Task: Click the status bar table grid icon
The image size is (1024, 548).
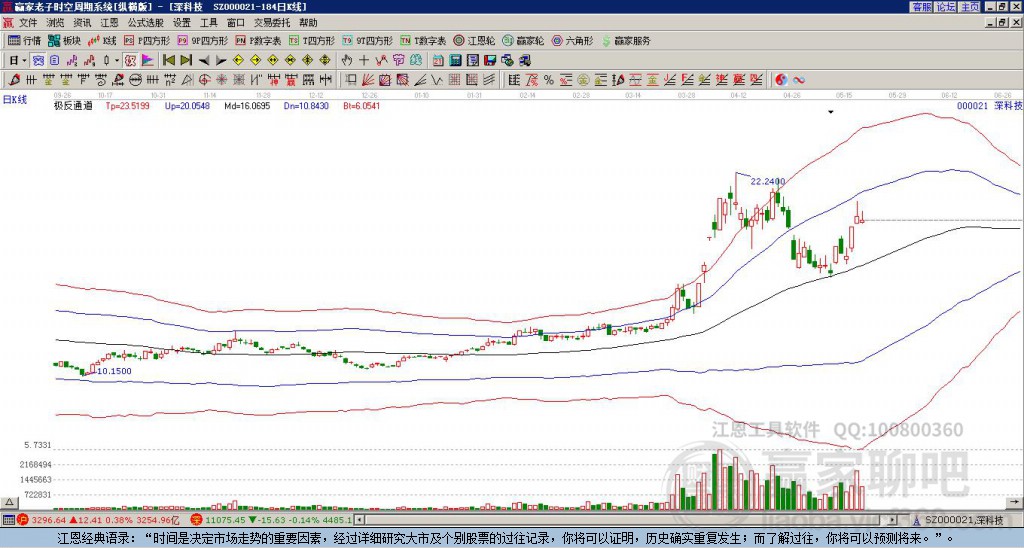Action: [8, 520]
